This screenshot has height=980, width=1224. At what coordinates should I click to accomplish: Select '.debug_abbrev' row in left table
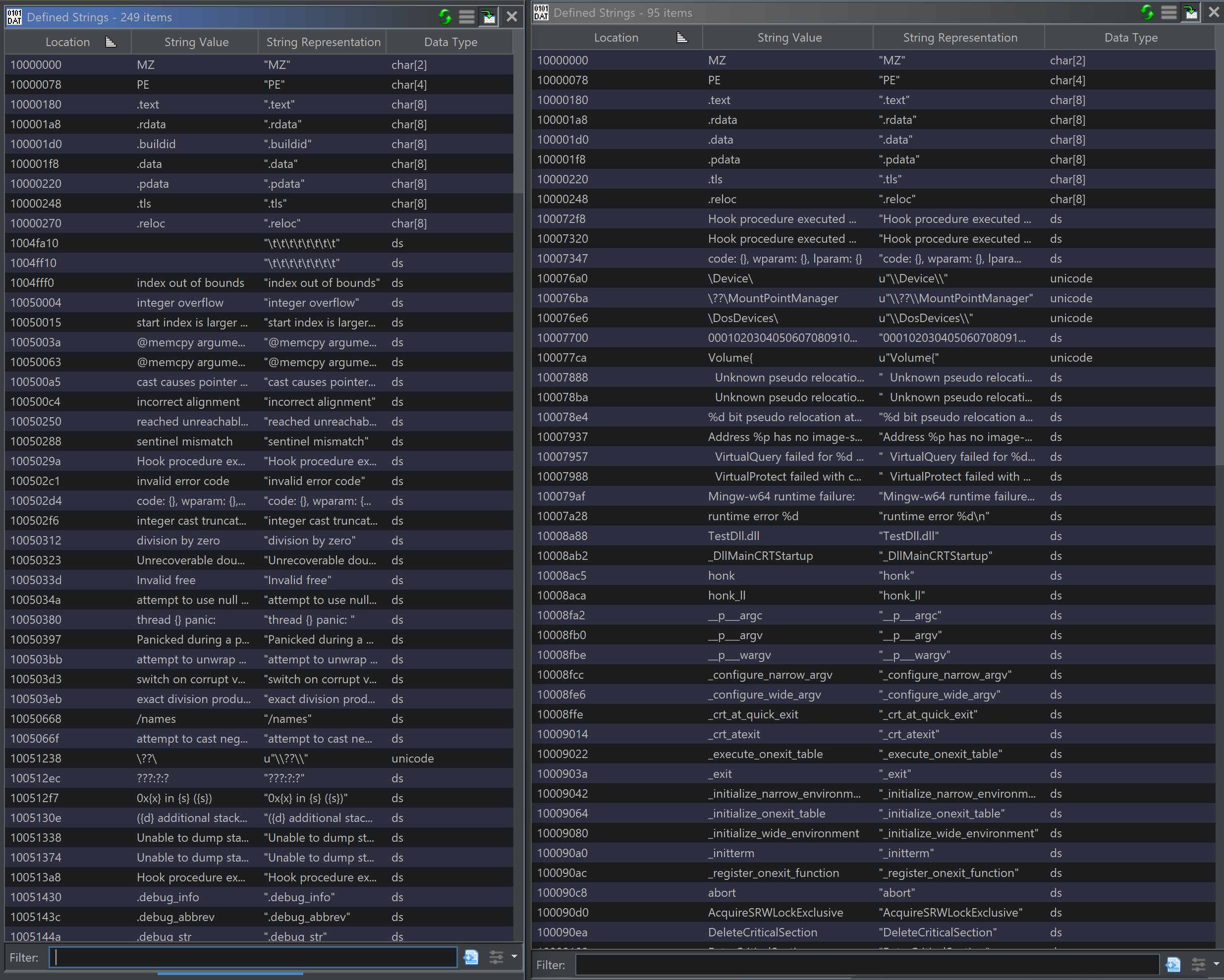pyautogui.click(x=260, y=917)
